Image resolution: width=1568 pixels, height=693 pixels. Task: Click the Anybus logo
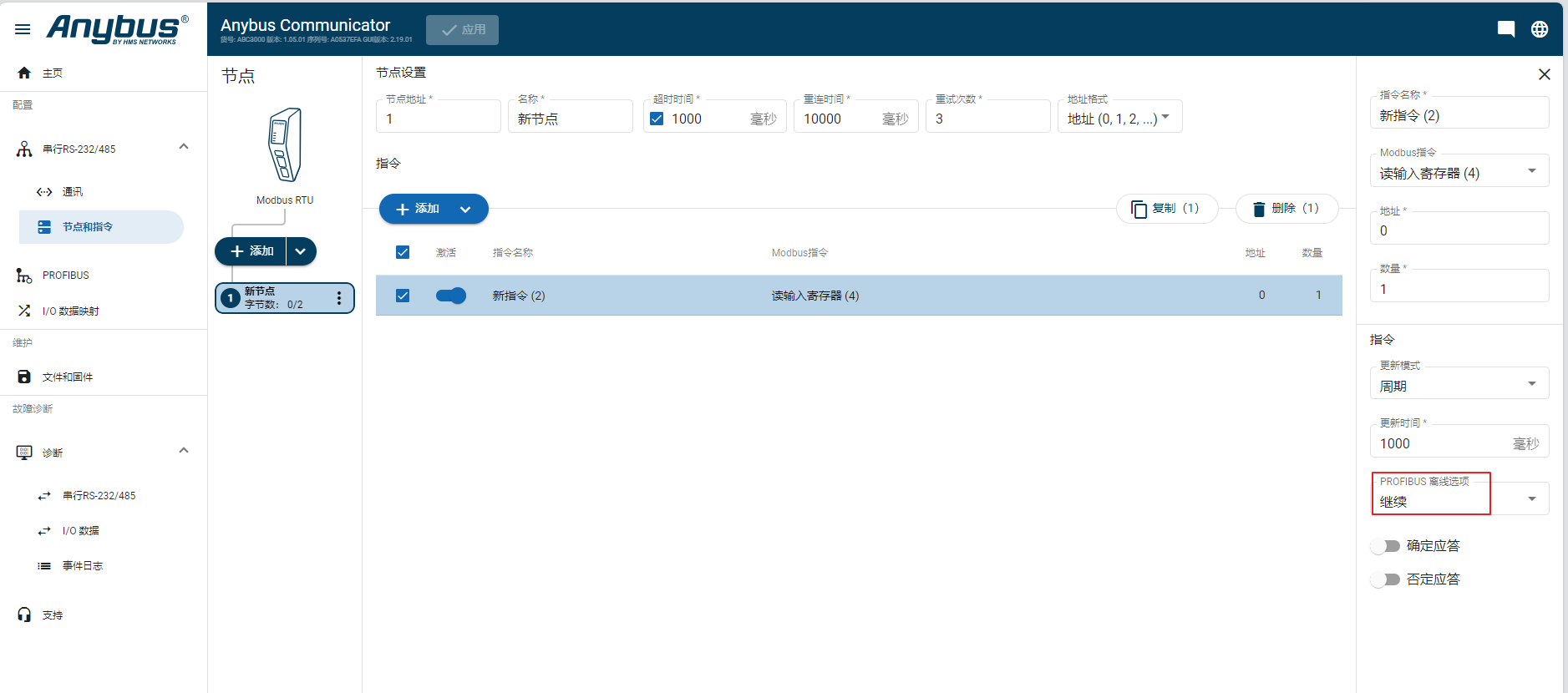click(117, 29)
